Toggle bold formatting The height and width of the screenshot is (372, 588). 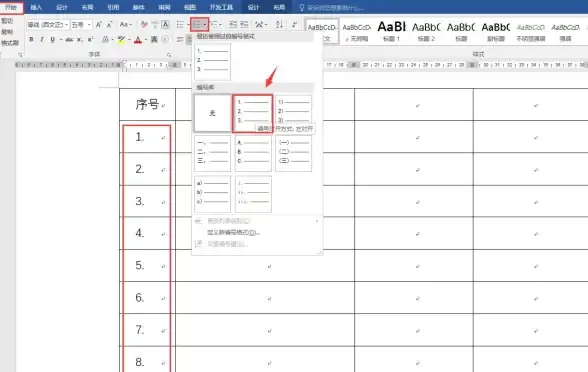32,39
